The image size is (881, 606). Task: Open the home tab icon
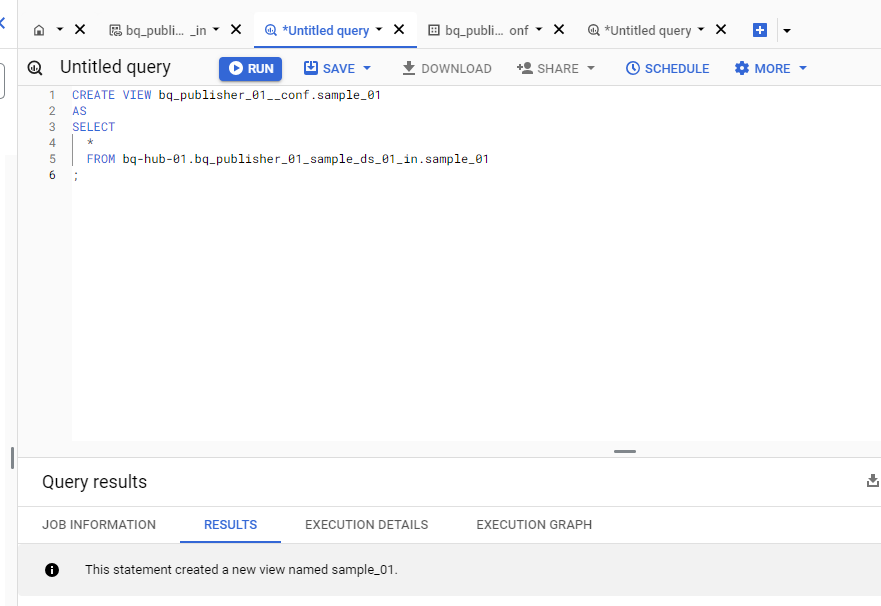pyautogui.click(x=39, y=30)
